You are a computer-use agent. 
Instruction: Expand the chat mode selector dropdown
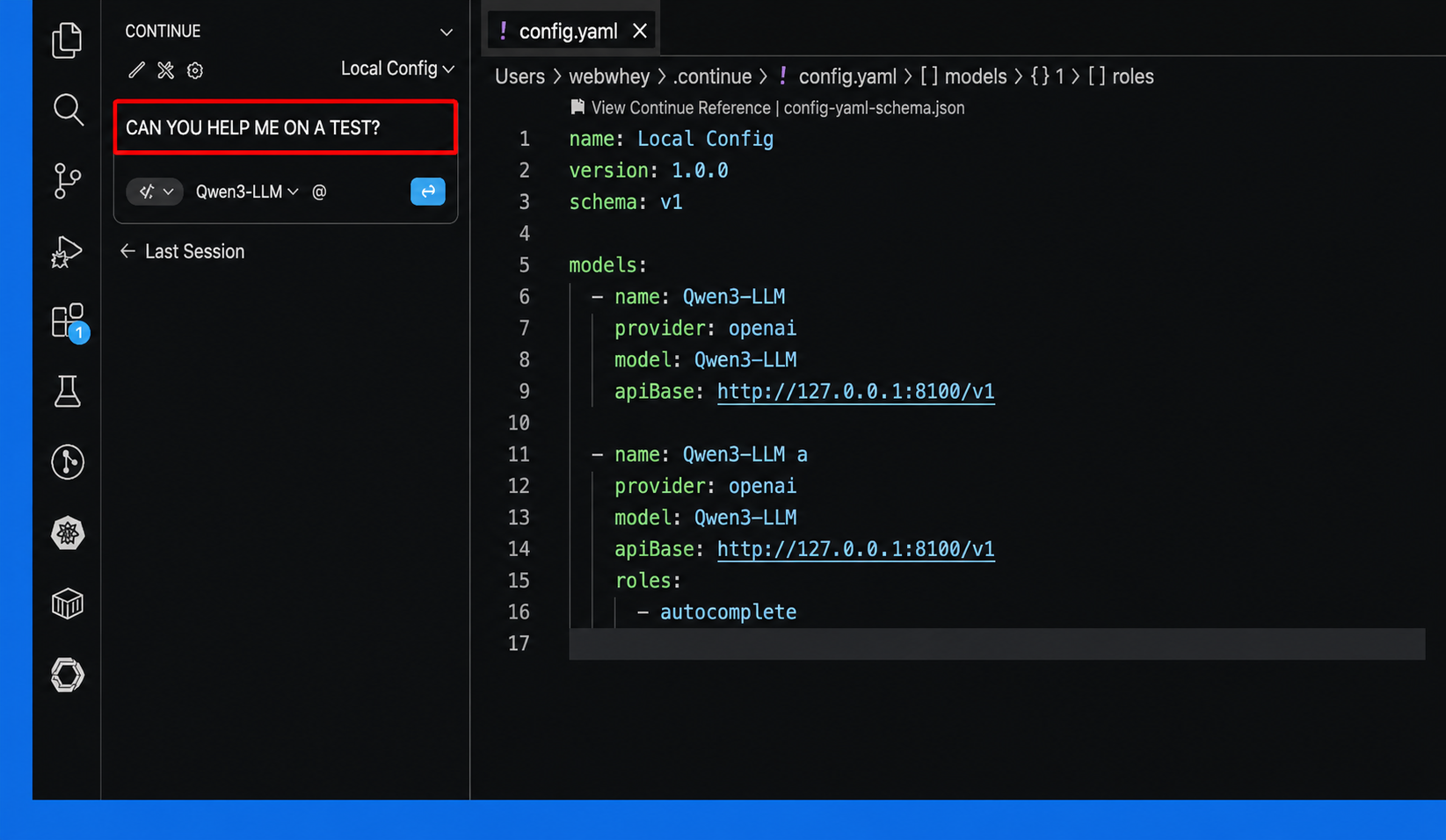click(x=155, y=192)
